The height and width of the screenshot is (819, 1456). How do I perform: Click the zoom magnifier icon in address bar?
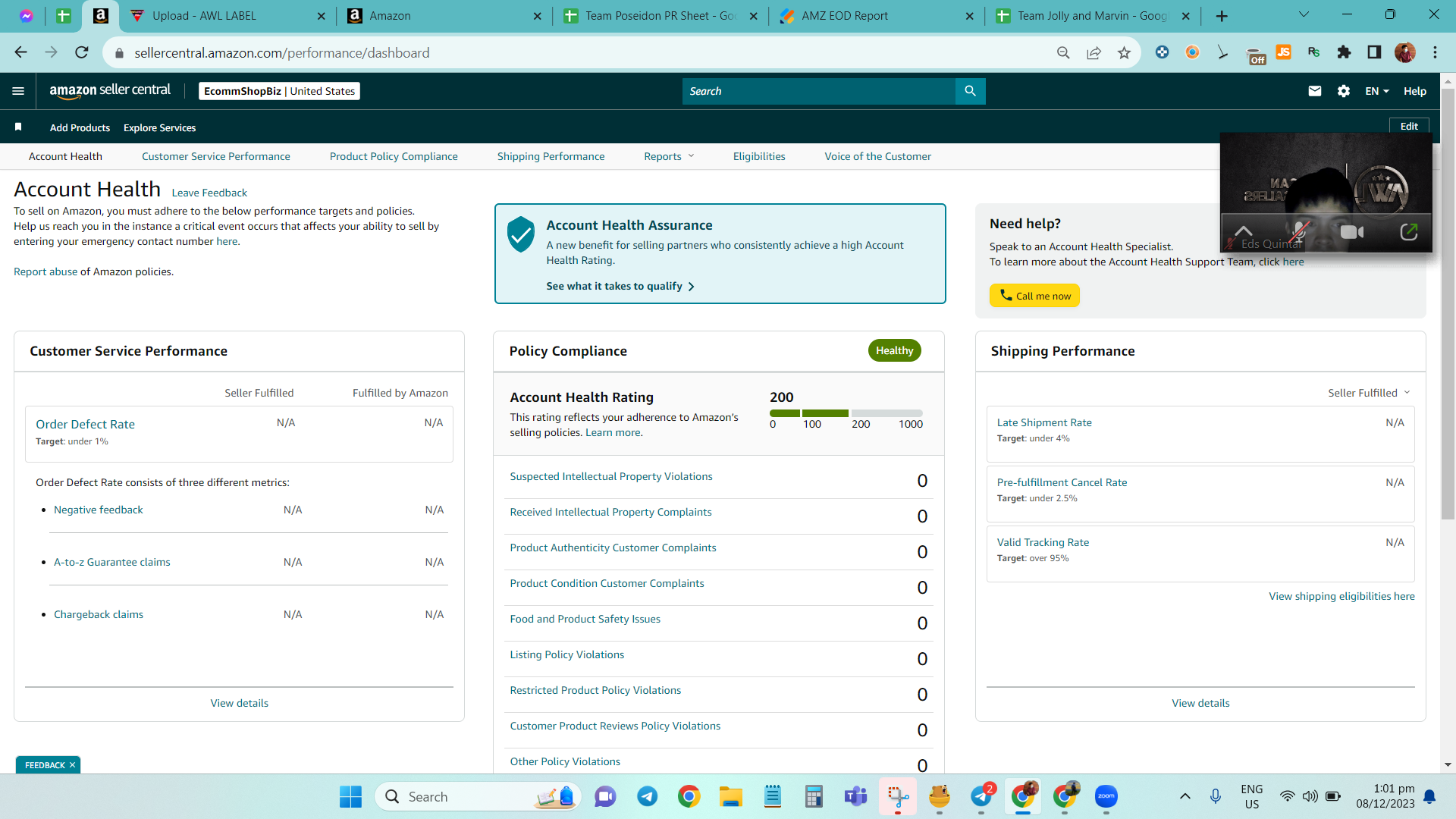pyautogui.click(x=1063, y=52)
